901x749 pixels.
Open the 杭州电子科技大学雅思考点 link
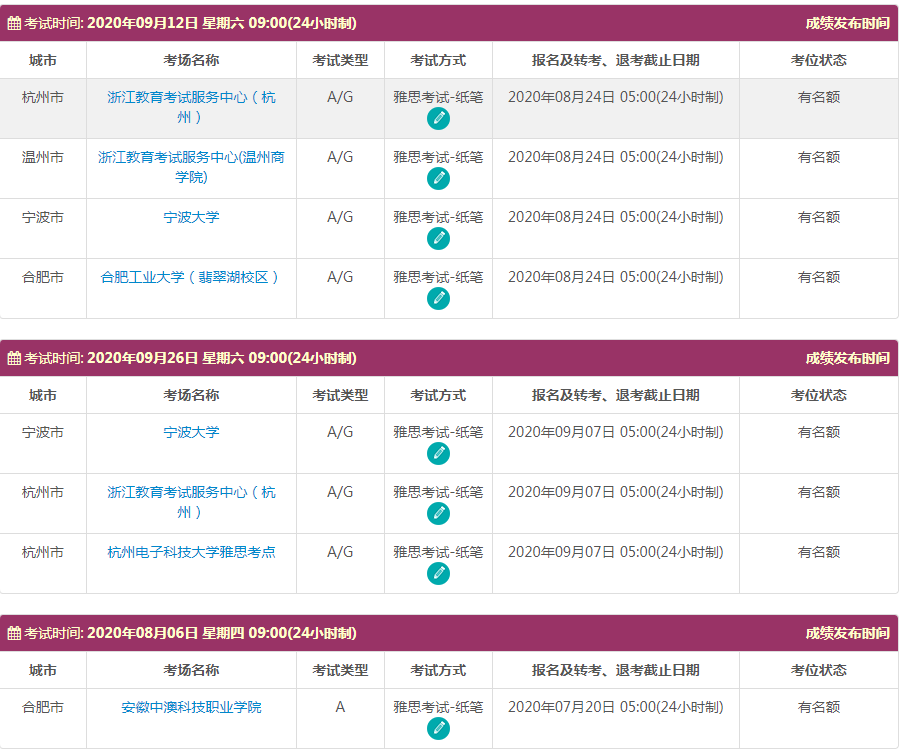tap(190, 551)
